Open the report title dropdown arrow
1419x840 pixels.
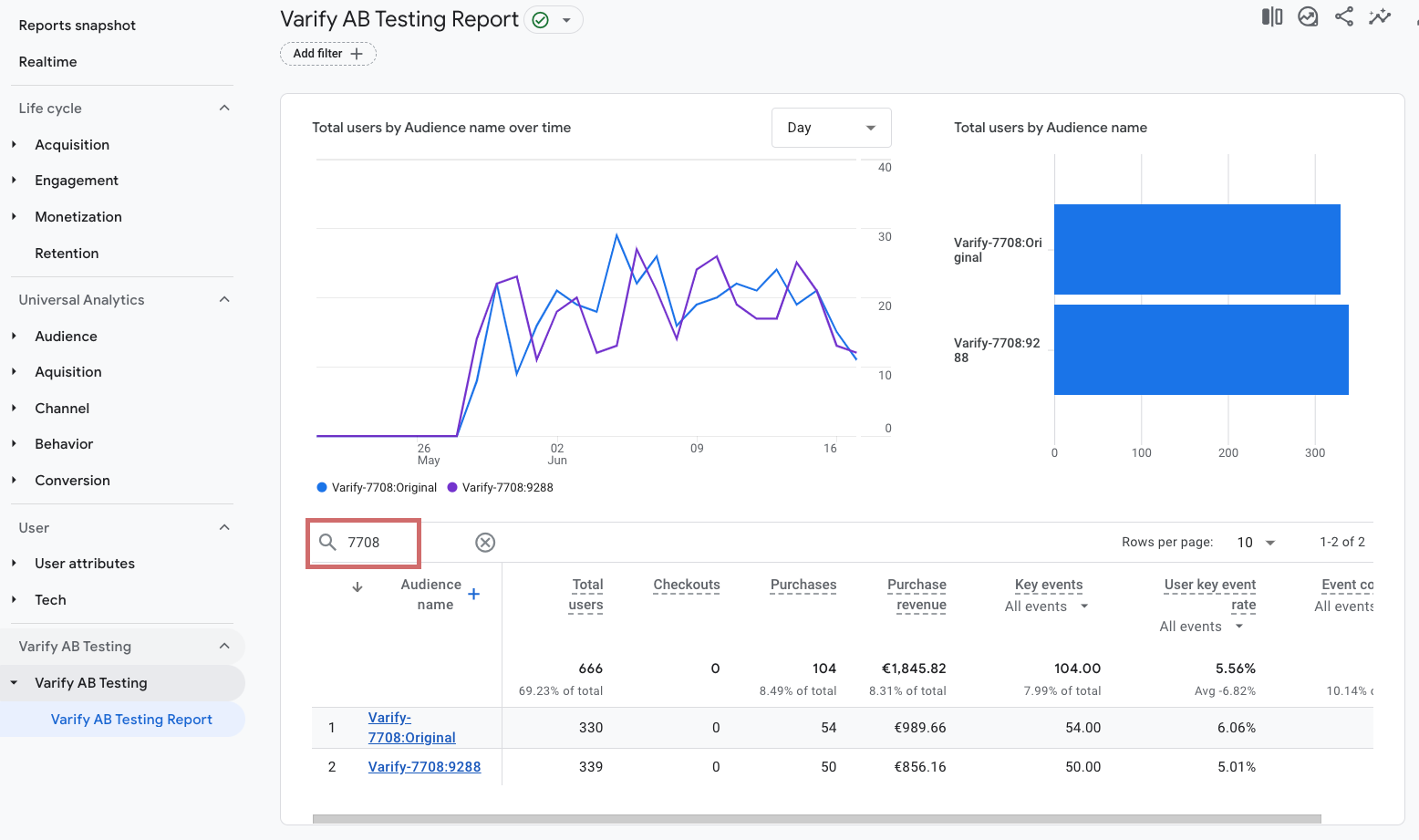pyautogui.click(x=566, y=20)
